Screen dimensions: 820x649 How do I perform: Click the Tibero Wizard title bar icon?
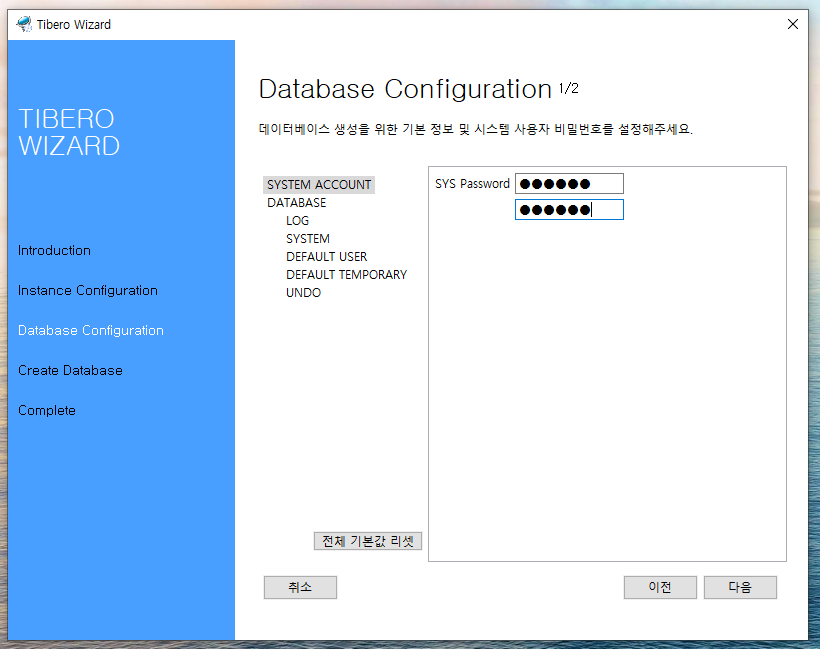(x=24, y=24)
